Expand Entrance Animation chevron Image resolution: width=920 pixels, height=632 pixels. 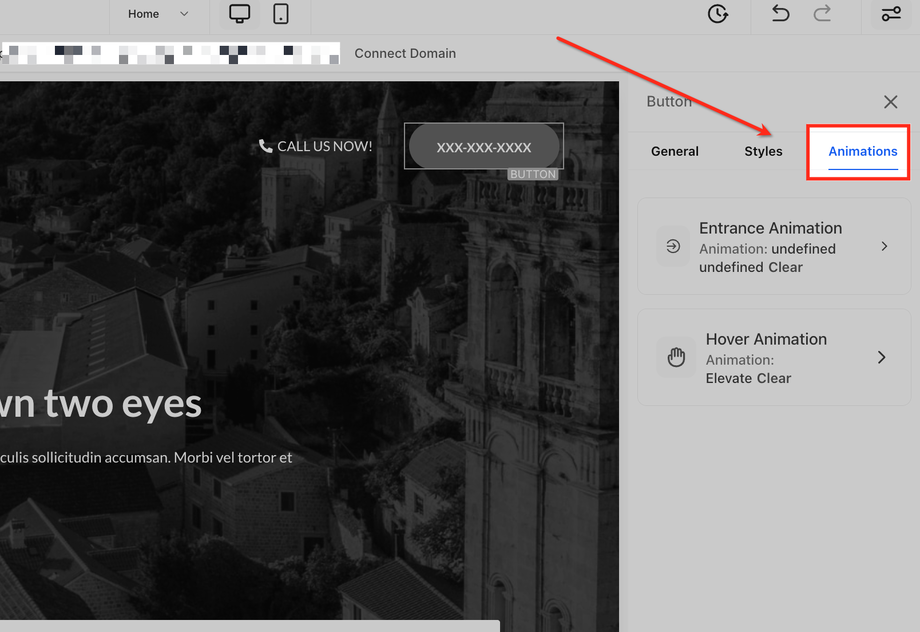(884, 246)
